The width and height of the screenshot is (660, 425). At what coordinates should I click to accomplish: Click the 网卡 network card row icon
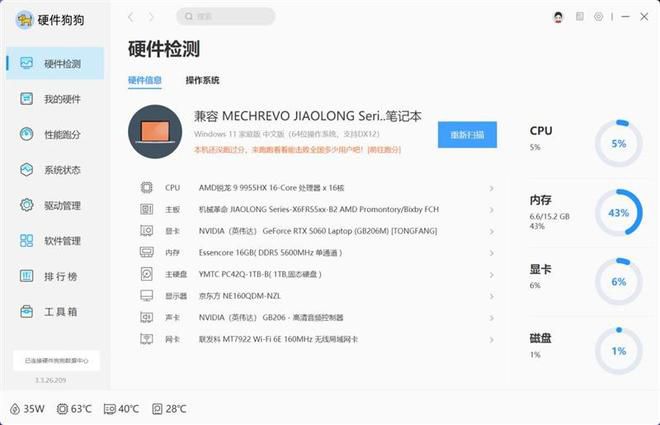(146, 339)
